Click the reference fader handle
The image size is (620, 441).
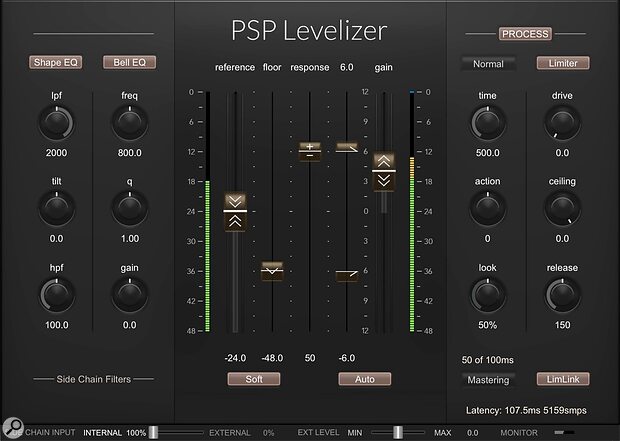(x=235, y=212)
